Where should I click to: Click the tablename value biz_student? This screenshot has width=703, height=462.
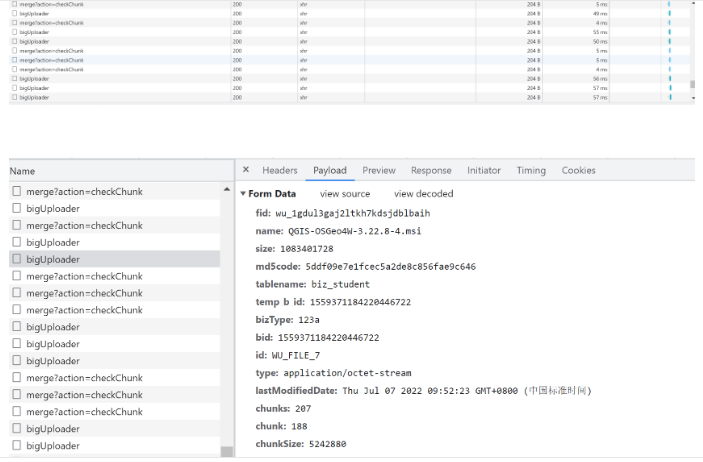341,284
